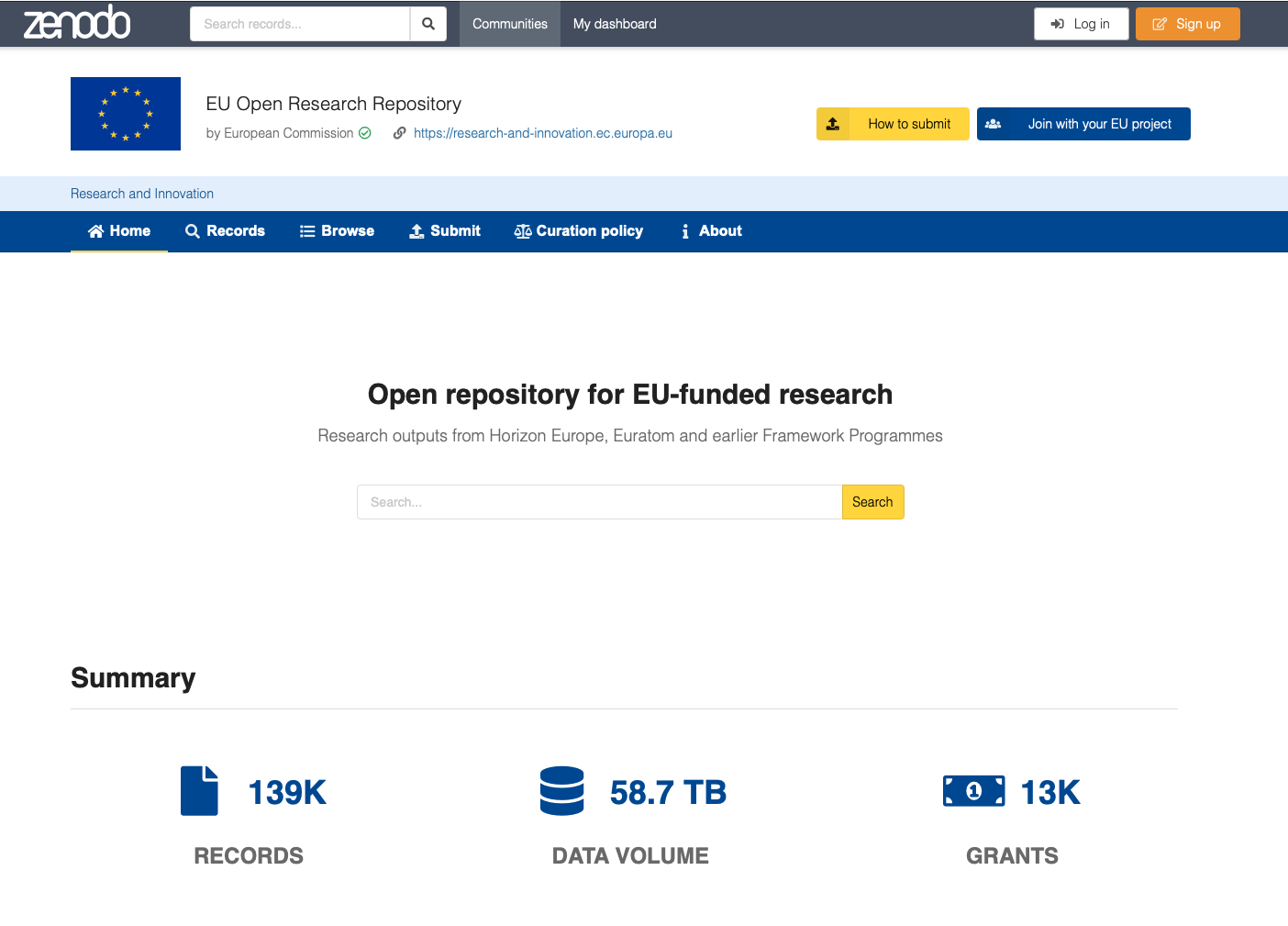Image resolution: width=1288 pixels, height=926 pixels.
Task: Open the research-and-innovation.ec.europa.eu link
Action: [542, 133]
